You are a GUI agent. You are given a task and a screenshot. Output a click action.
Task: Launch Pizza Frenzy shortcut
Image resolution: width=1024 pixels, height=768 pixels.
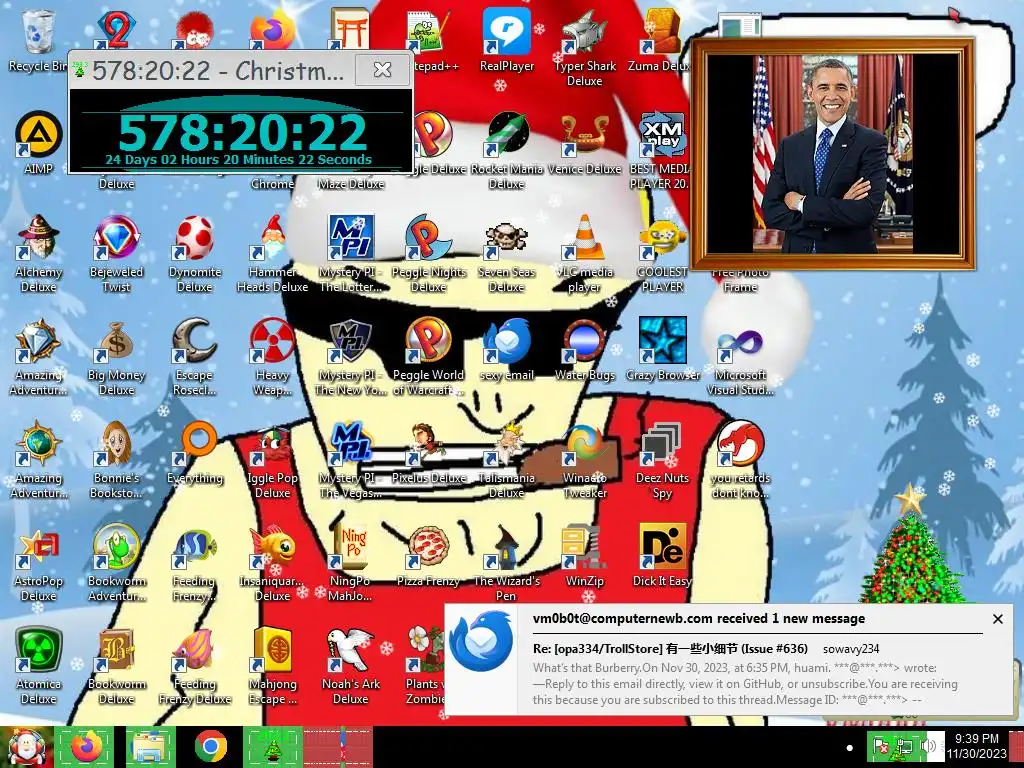428,547
